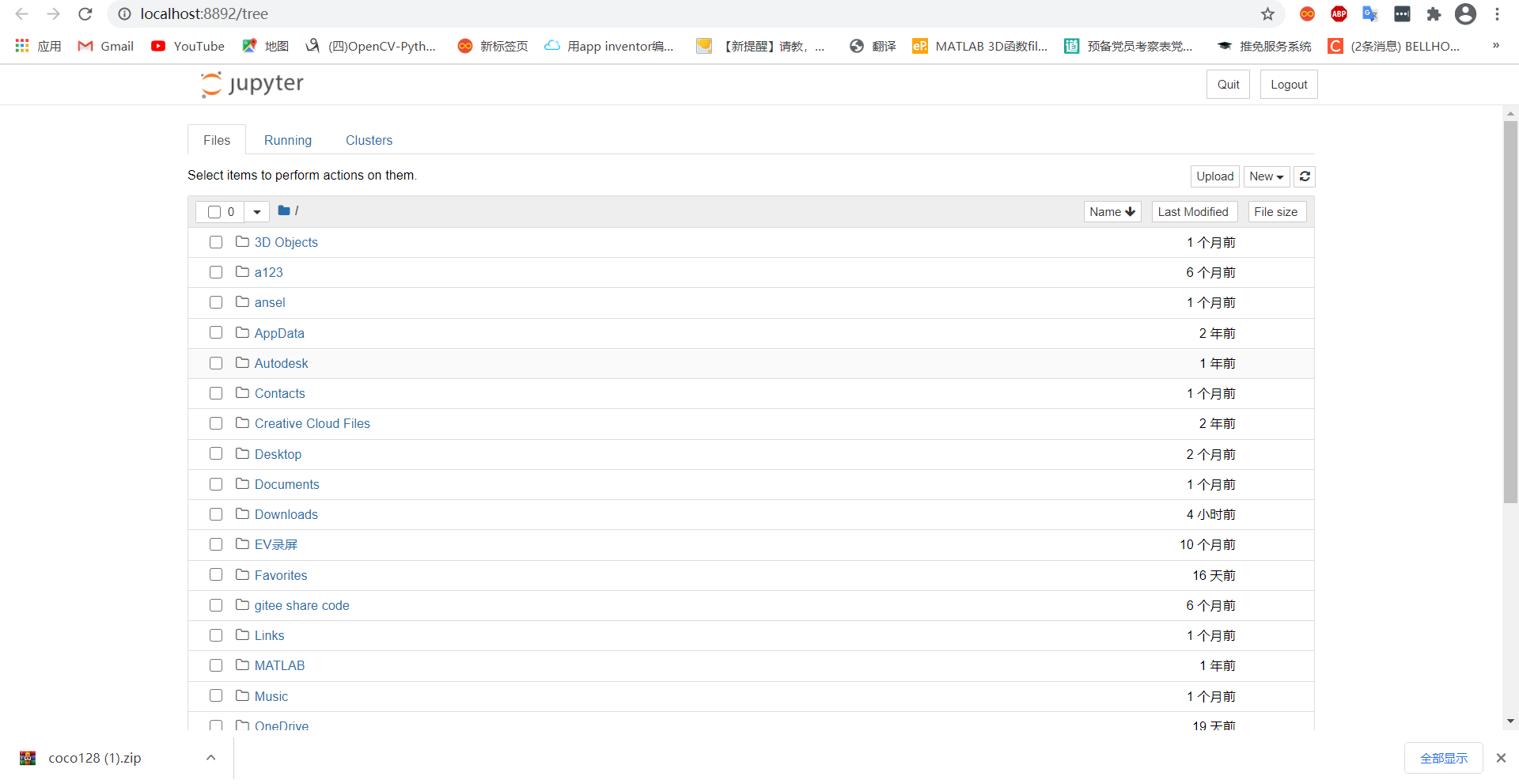Image resolution: width=1519 pixels, height=784 pixels.
Task: Open the Extensions puzzle icon
Action: click(1434, 14)
